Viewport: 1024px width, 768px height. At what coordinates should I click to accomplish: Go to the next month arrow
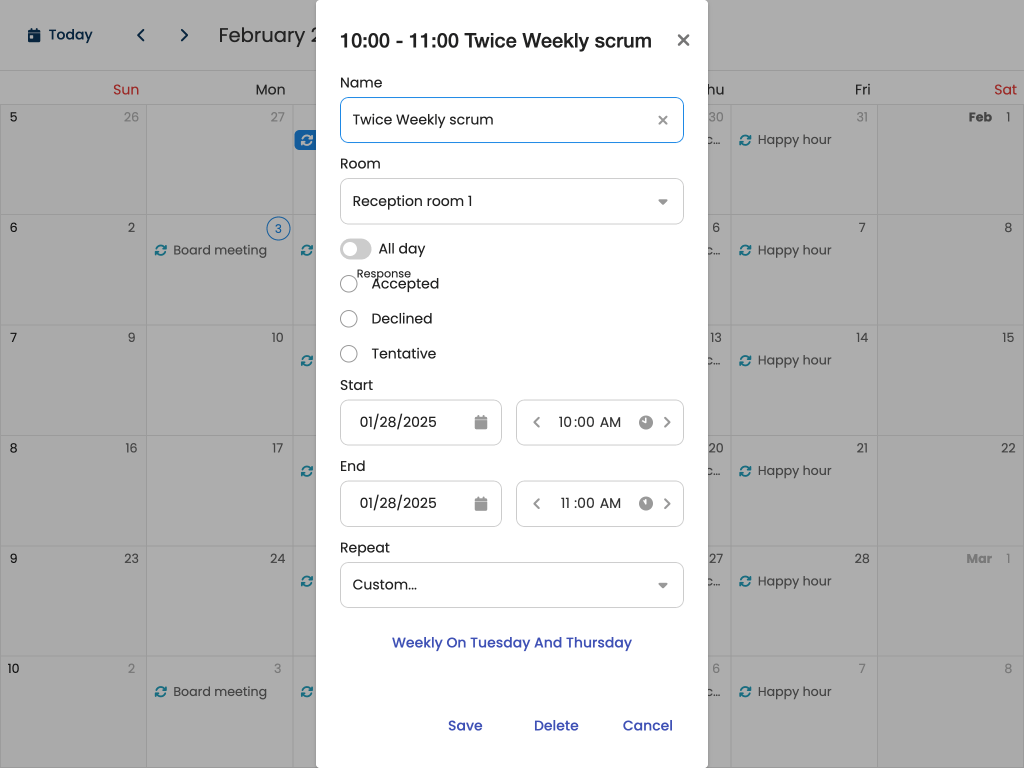[184, 35]
